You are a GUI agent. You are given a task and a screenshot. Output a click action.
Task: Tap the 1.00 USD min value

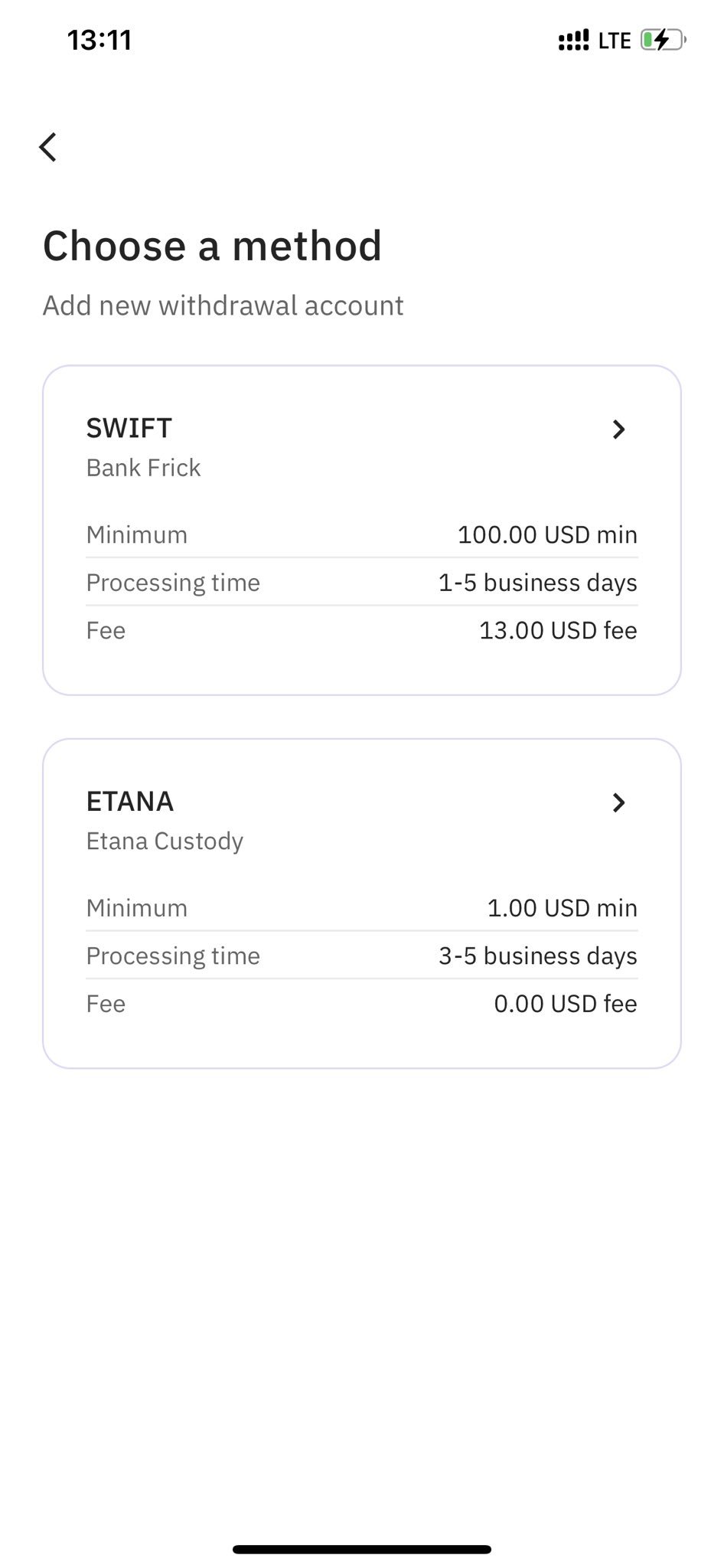pyautogui.click(x=562, y=908)
